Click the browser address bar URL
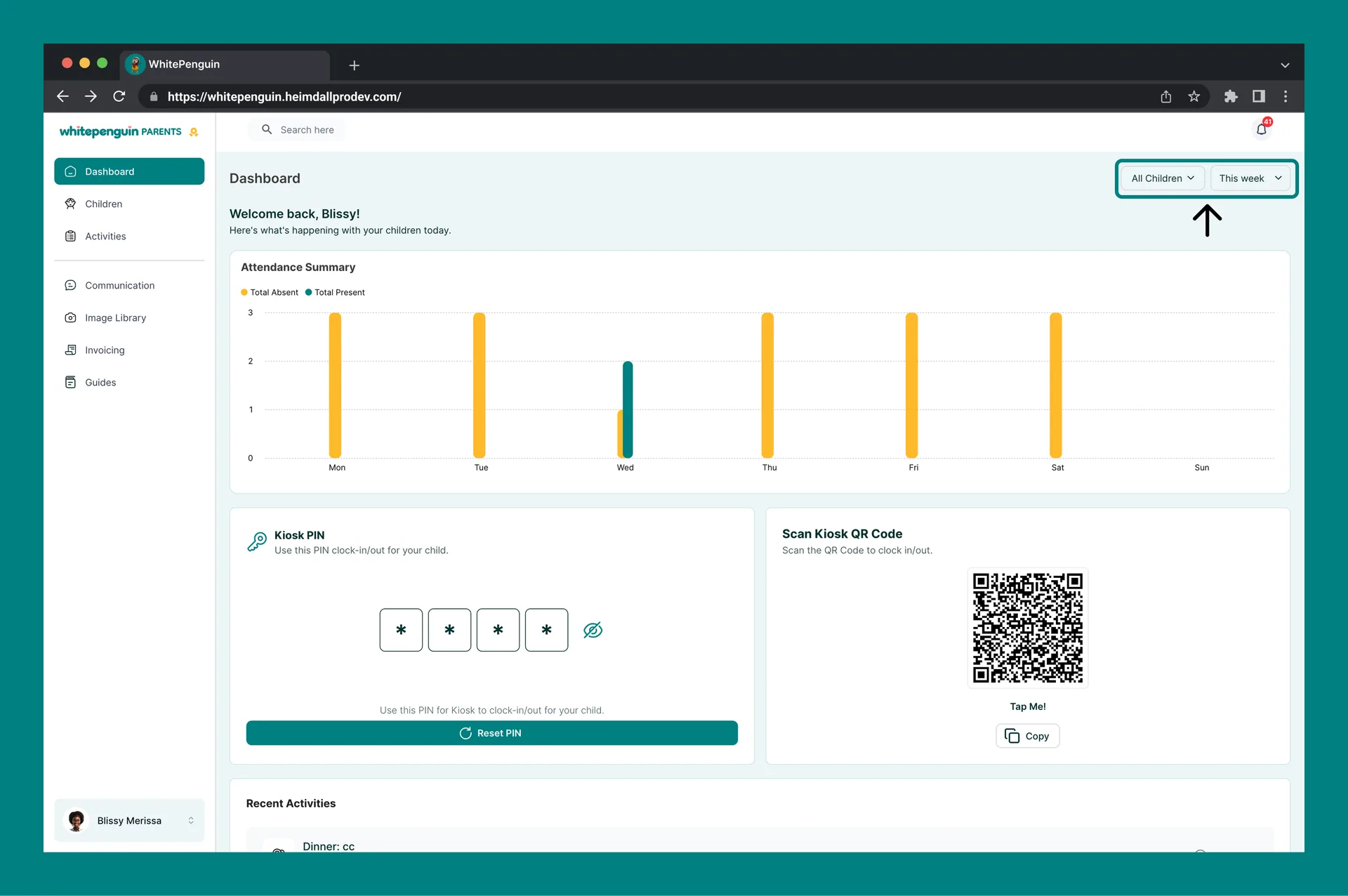This screenshot has height=896, width=1348. coord(284,97)
